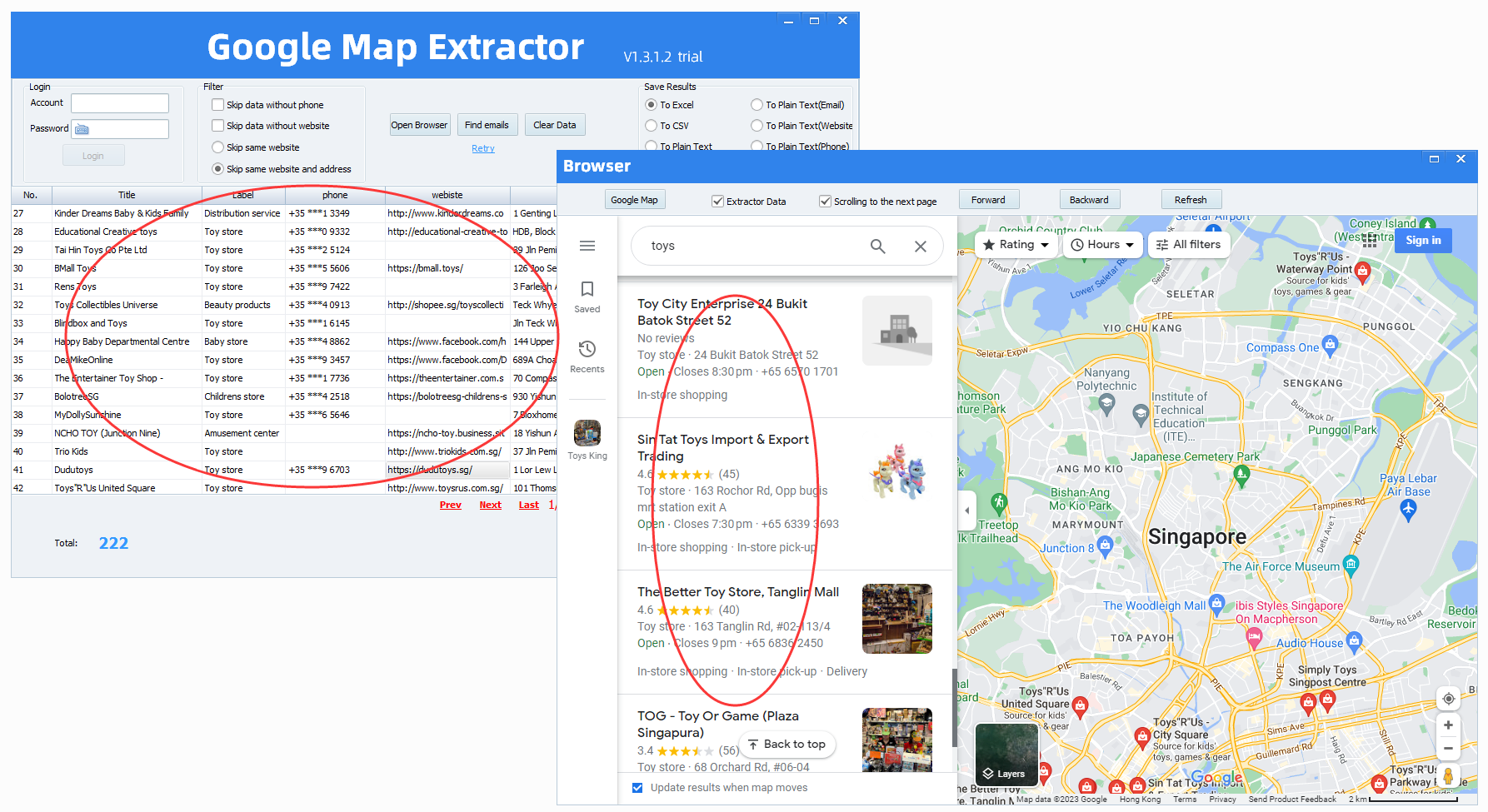The image size is (1488, 812).
Task: Open the Recents history icon
Action: click(587, 349)
